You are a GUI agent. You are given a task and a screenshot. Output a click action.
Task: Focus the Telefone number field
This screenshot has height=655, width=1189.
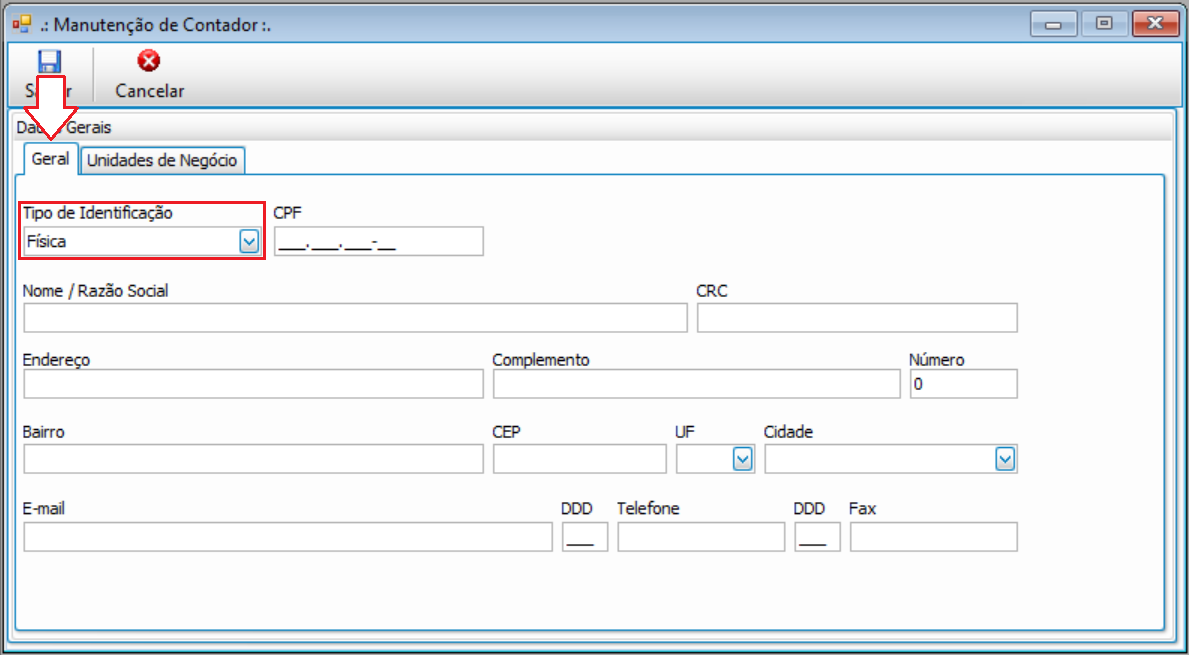click(x=701, y=537)
